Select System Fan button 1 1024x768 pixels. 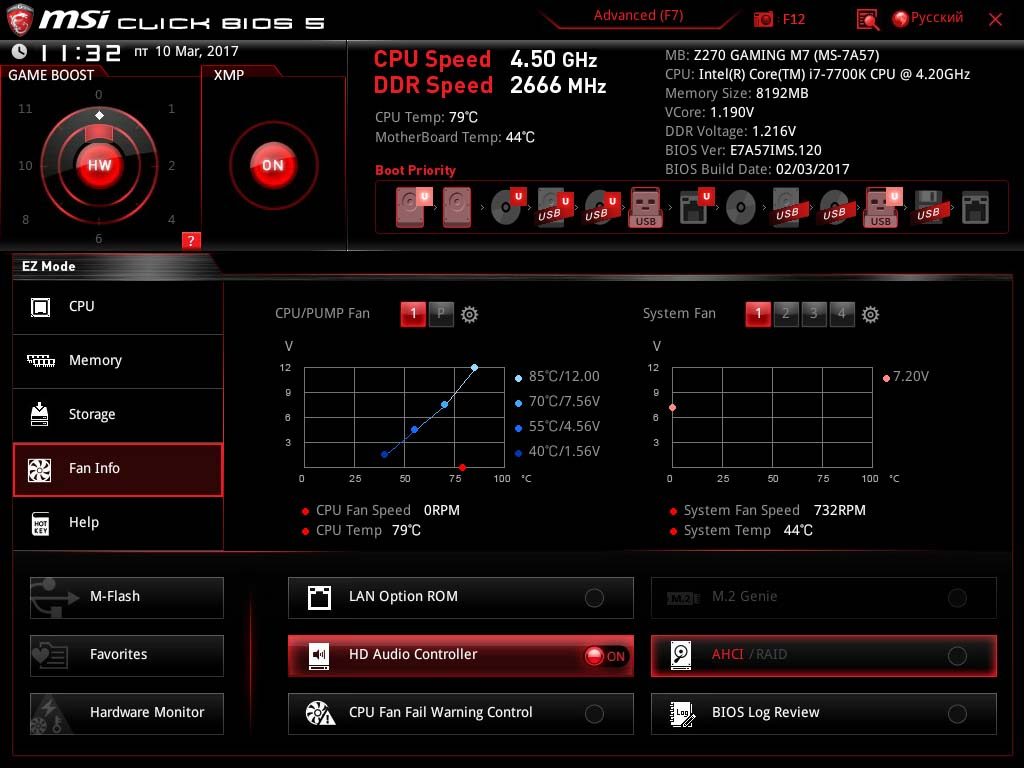(x=758, y=314)
